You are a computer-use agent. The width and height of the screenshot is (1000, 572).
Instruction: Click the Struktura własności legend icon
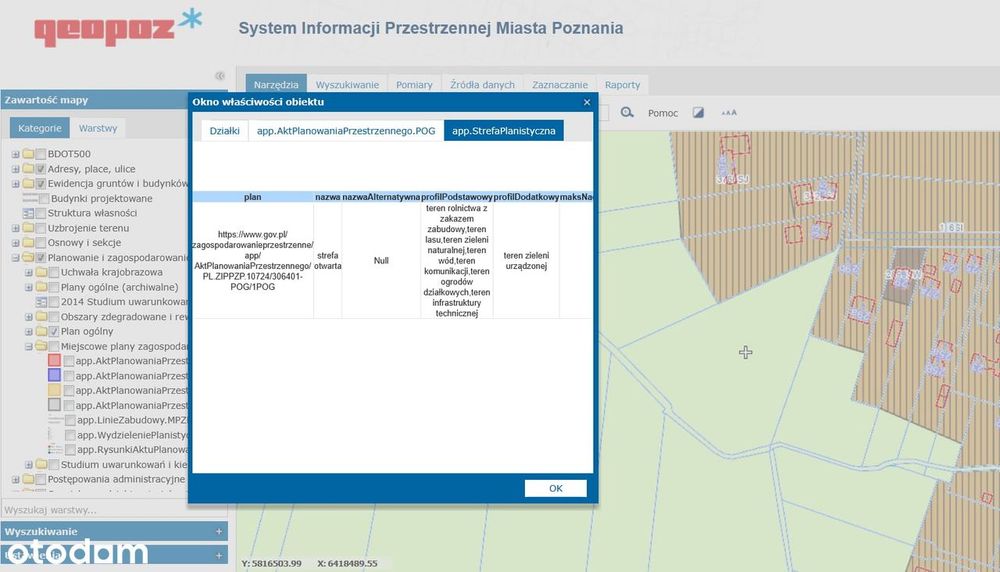(x=28, y=213)
